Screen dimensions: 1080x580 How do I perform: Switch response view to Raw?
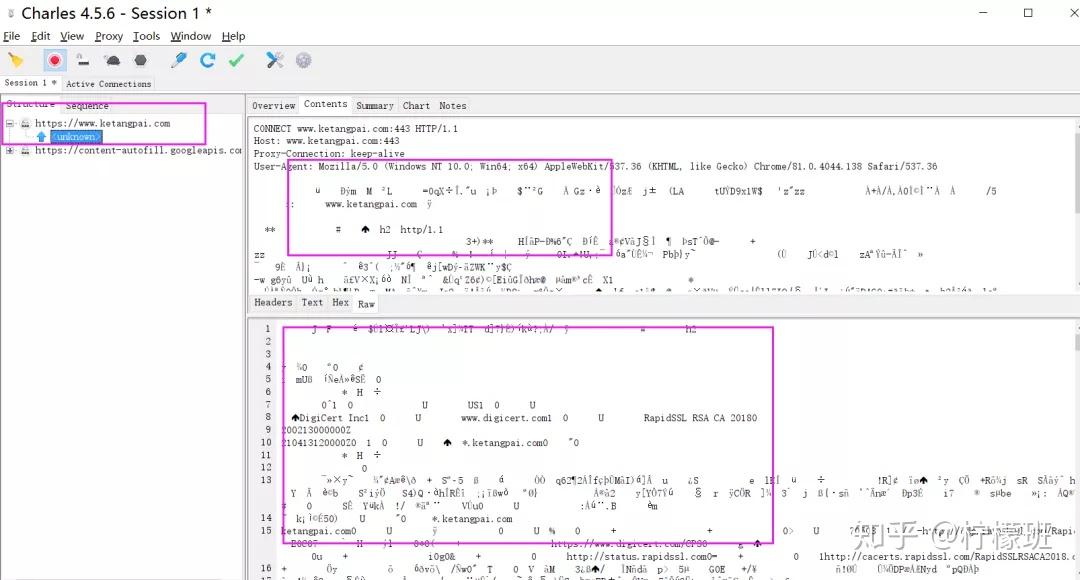(366, 304)
